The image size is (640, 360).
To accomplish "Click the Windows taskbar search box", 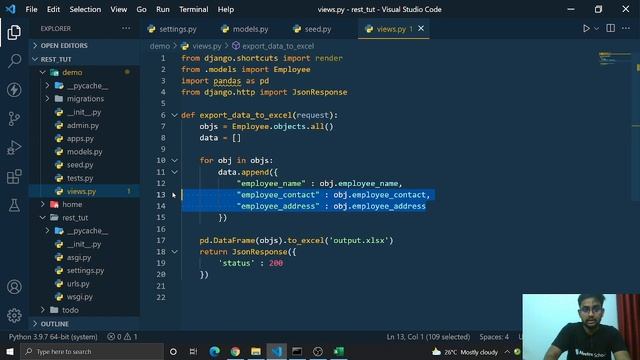I will pyautogui.click(x=92, y=351).
